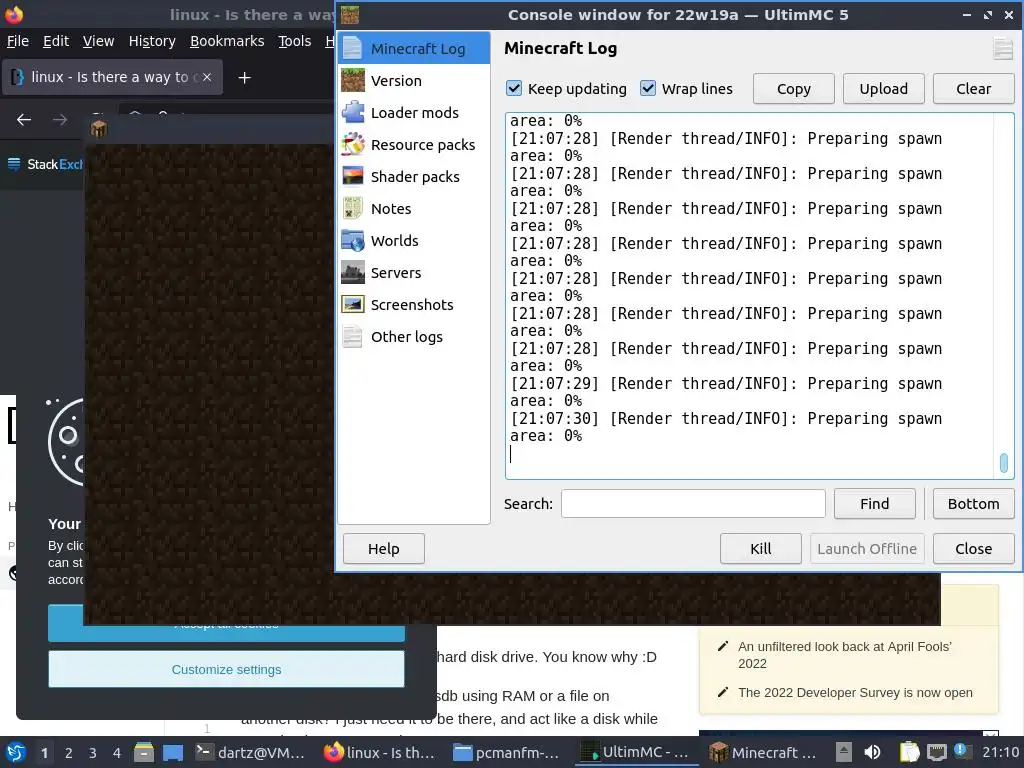
Task: Open the volume control tray icon
Action: 872,752
